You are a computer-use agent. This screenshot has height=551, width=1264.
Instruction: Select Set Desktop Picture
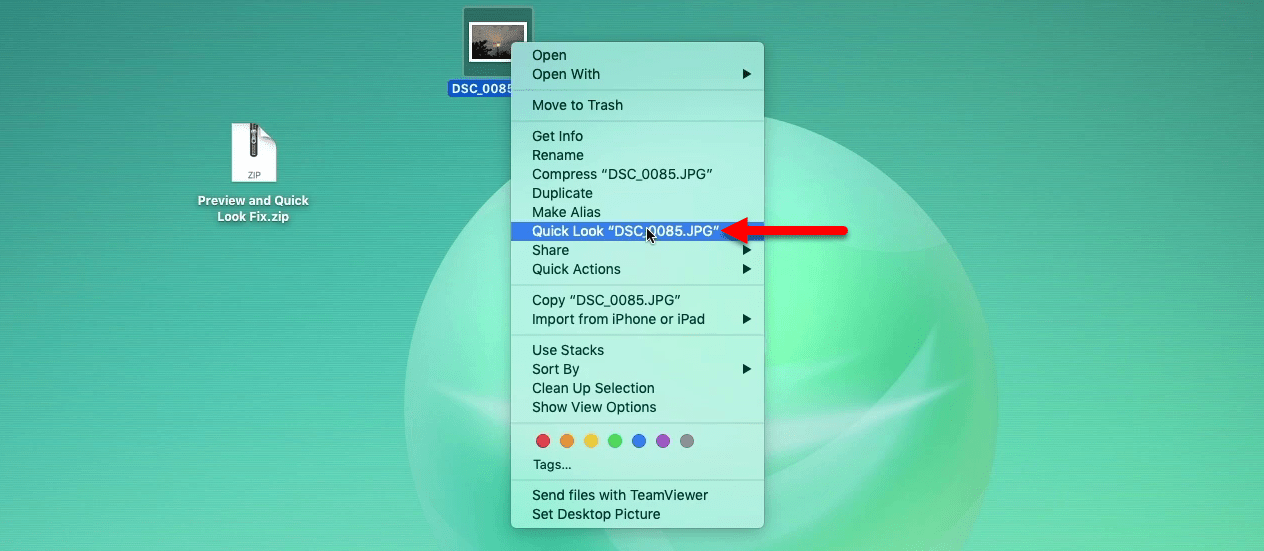click(x=637, y=514)
